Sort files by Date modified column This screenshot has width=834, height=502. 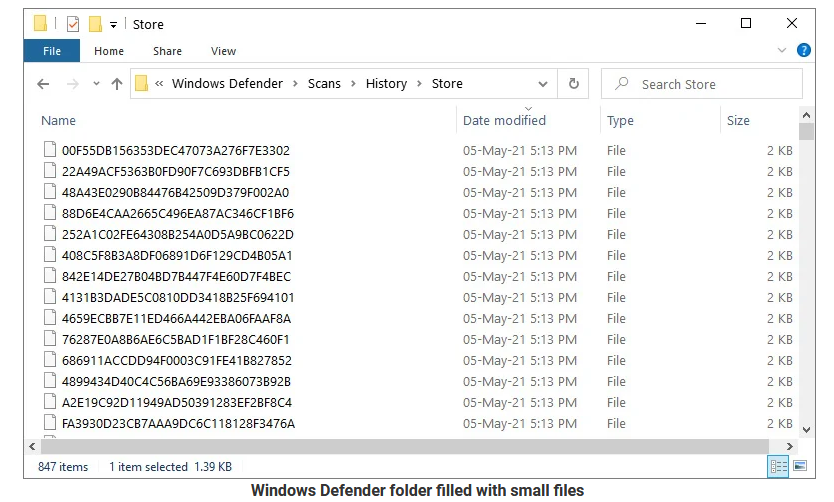coord(504,121)
